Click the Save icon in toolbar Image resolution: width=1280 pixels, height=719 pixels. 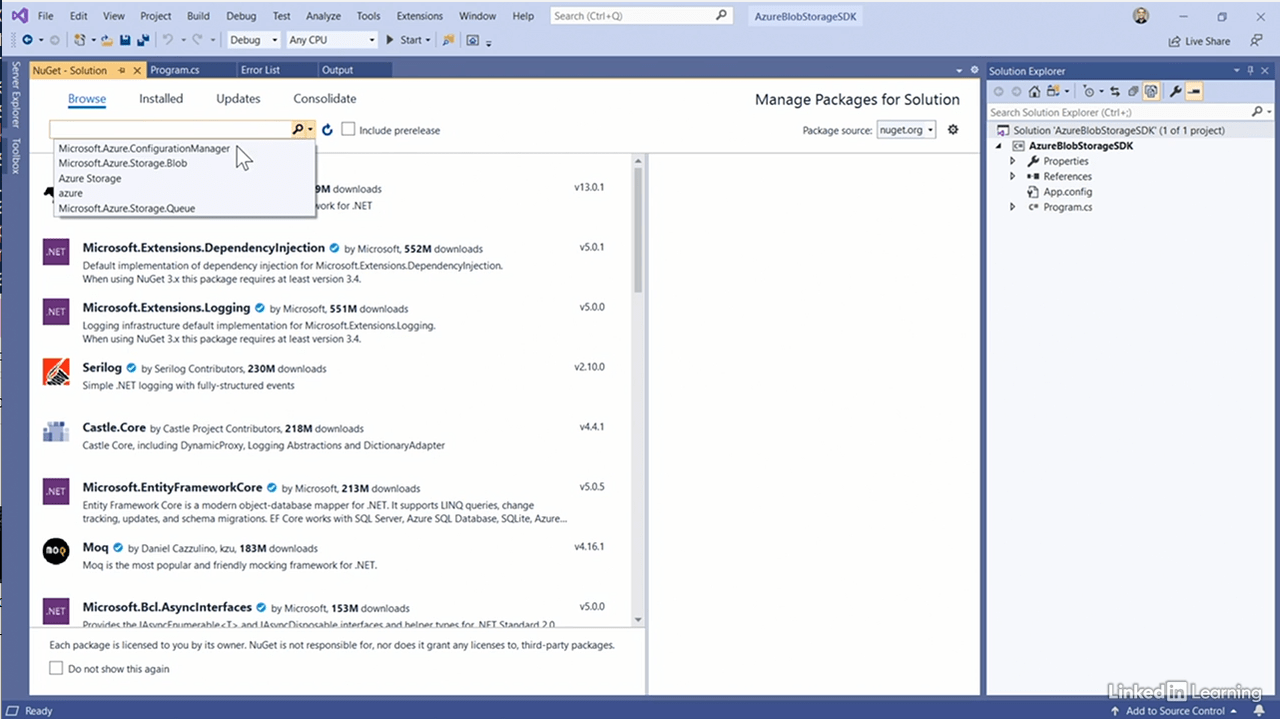click(125, 40)
